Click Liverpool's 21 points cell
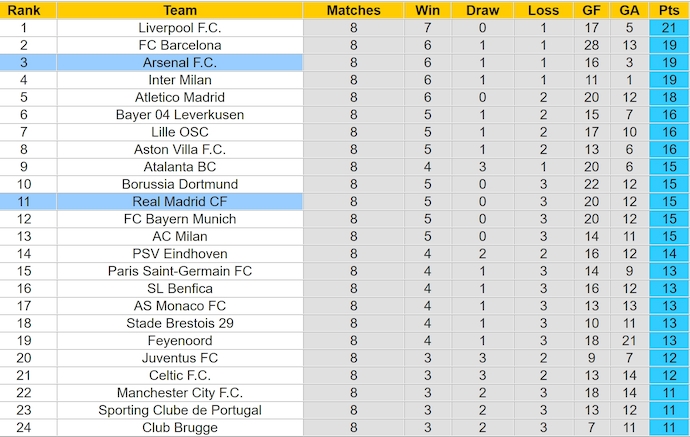 pyautogui.click(x=668, y=27)
